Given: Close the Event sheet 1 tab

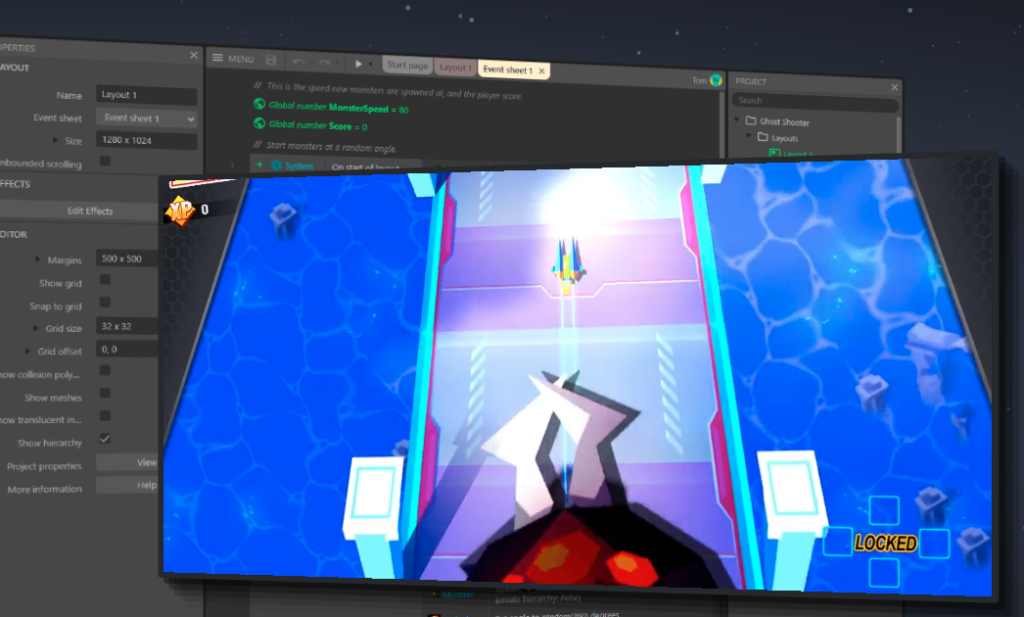Looking at the screenshot, I should pos(541,71).
